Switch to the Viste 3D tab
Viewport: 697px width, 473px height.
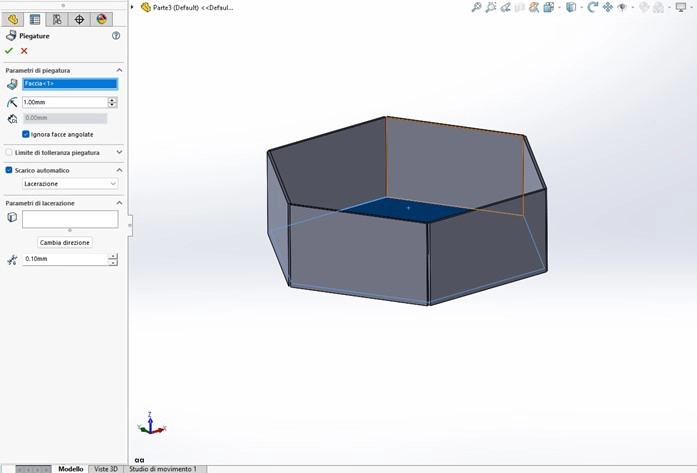coord(105,468)
